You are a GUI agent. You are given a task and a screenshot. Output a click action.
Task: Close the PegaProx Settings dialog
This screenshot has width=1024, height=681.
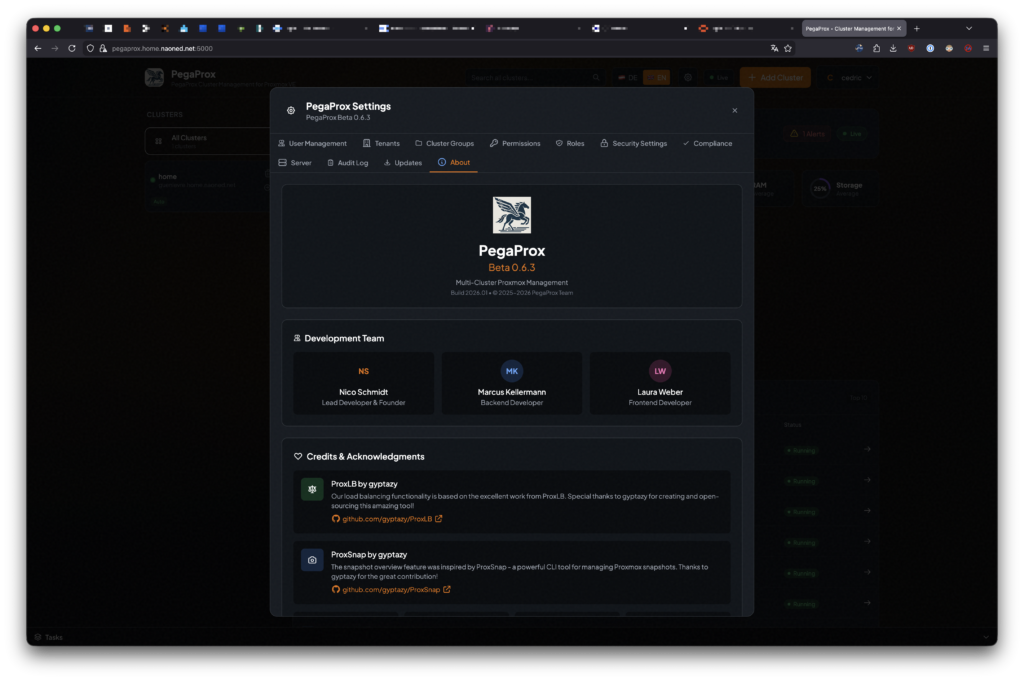(x=734, y=111)
